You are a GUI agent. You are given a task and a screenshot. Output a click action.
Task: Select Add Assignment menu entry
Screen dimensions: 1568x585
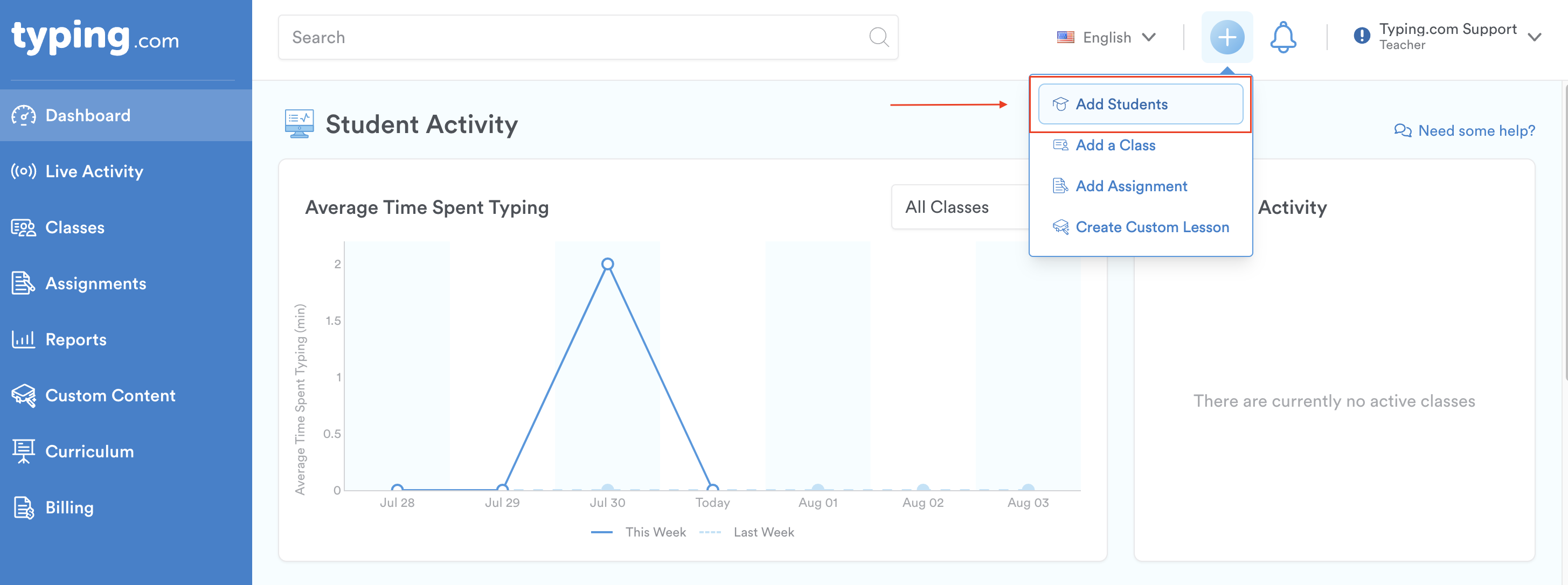coord(1130,186)
